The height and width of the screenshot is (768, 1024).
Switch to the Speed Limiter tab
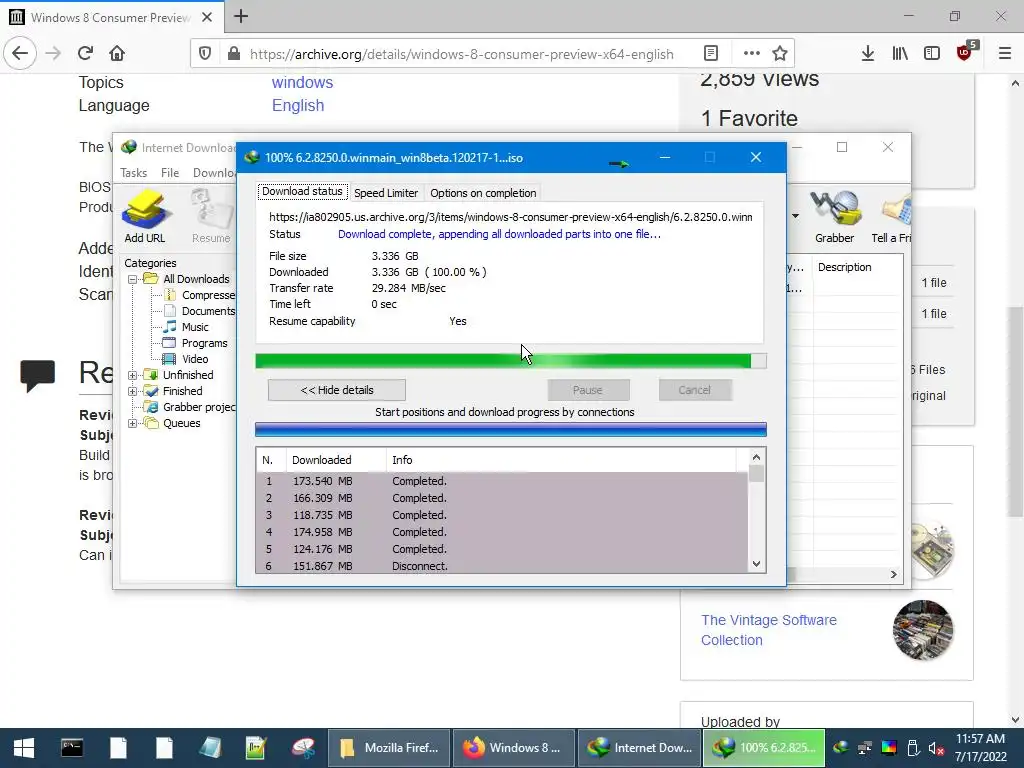point(386,193)
